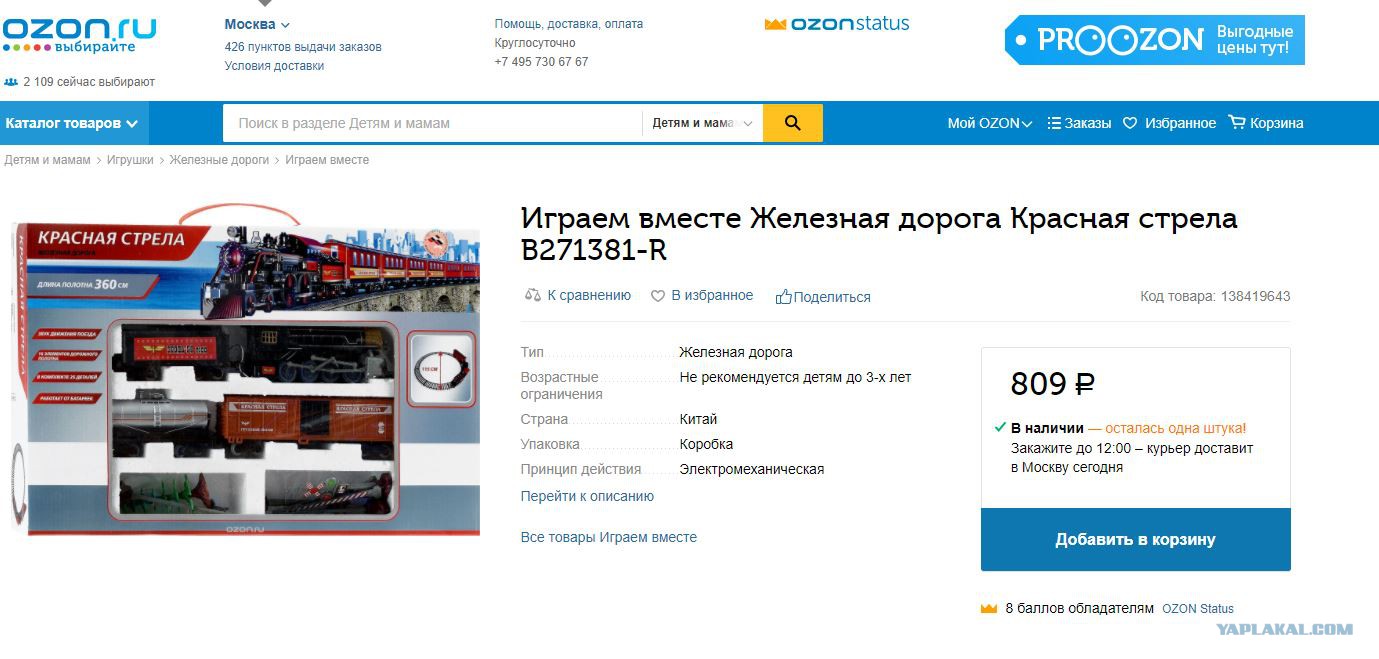Image resolution: width=1379 pixels, height=659 pixels.
Task: Open the Мой OZON menu
Action: tap(990, 123)
